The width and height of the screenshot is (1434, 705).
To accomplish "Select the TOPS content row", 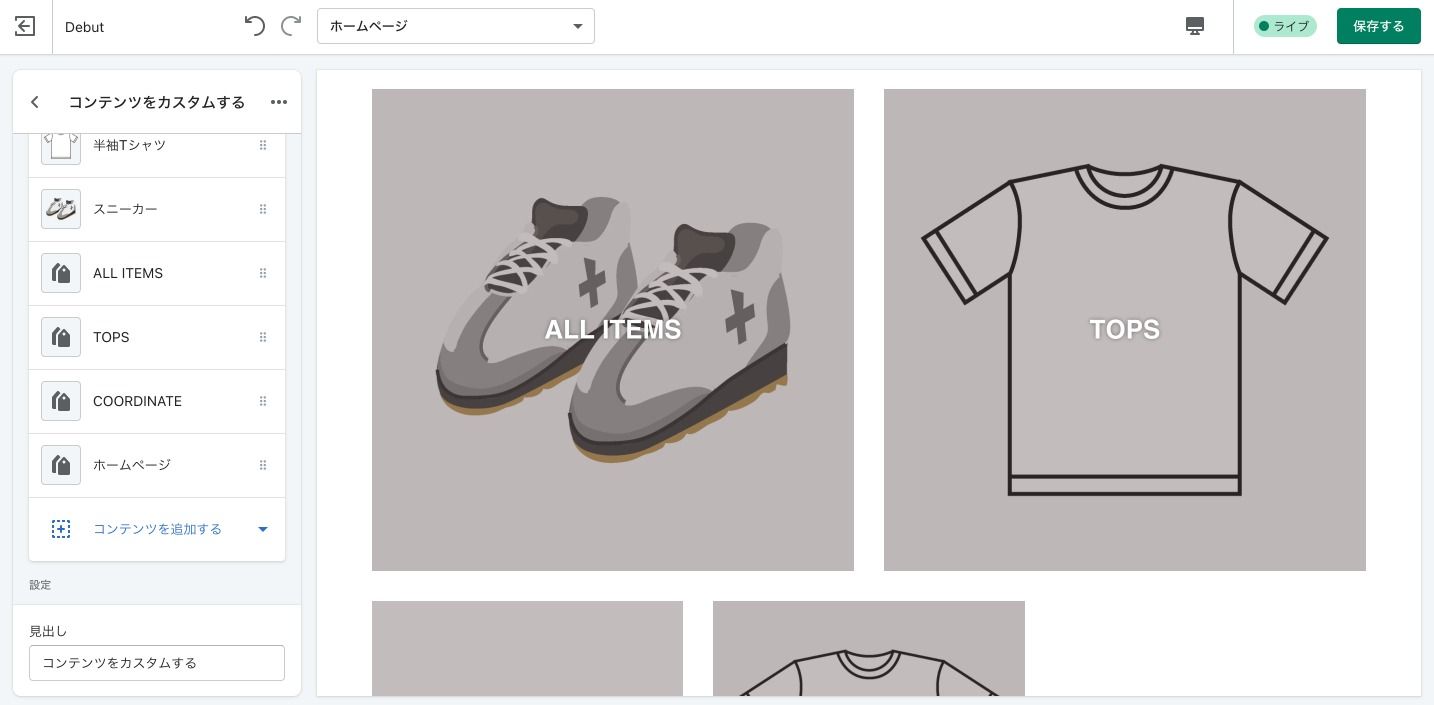I will click(157, 338).
